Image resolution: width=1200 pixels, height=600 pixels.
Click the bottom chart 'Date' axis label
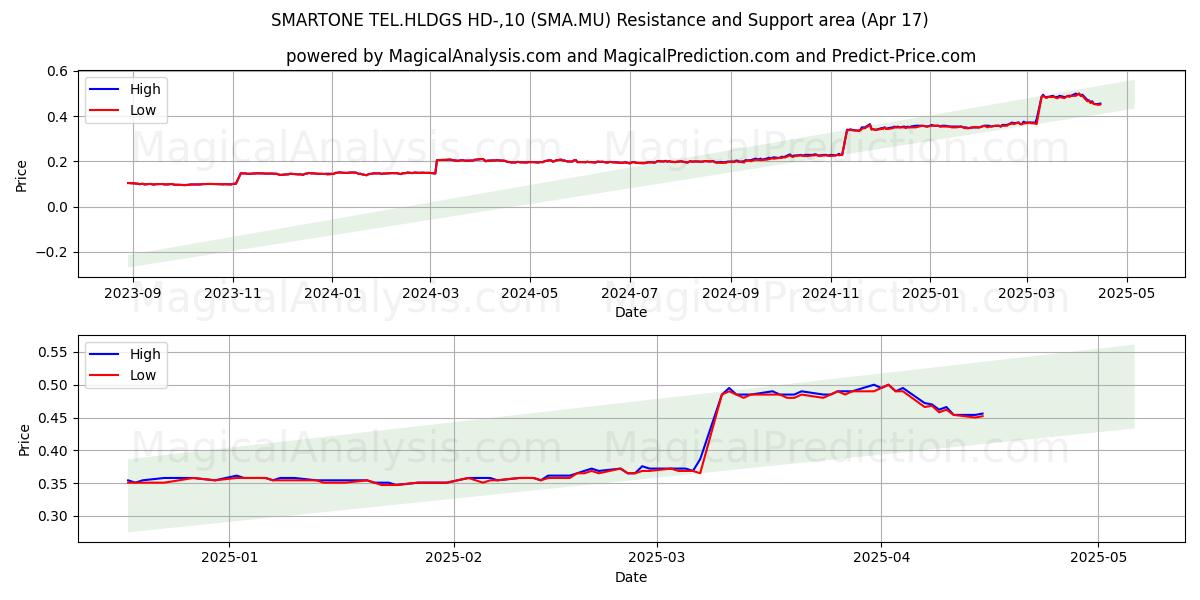tap(631, 577)
